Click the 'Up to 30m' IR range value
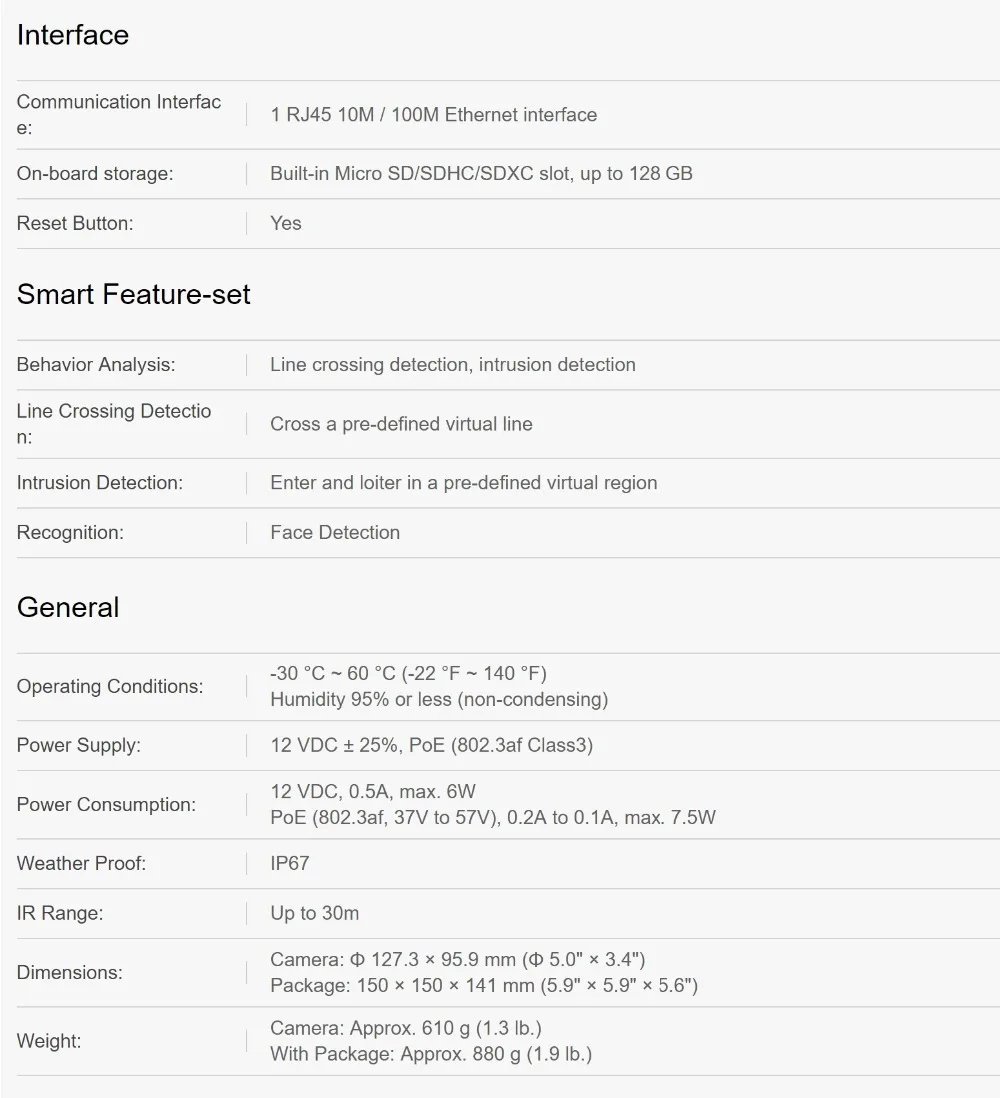Screen dimensions: 1000x1098 [x=314, y=913]
